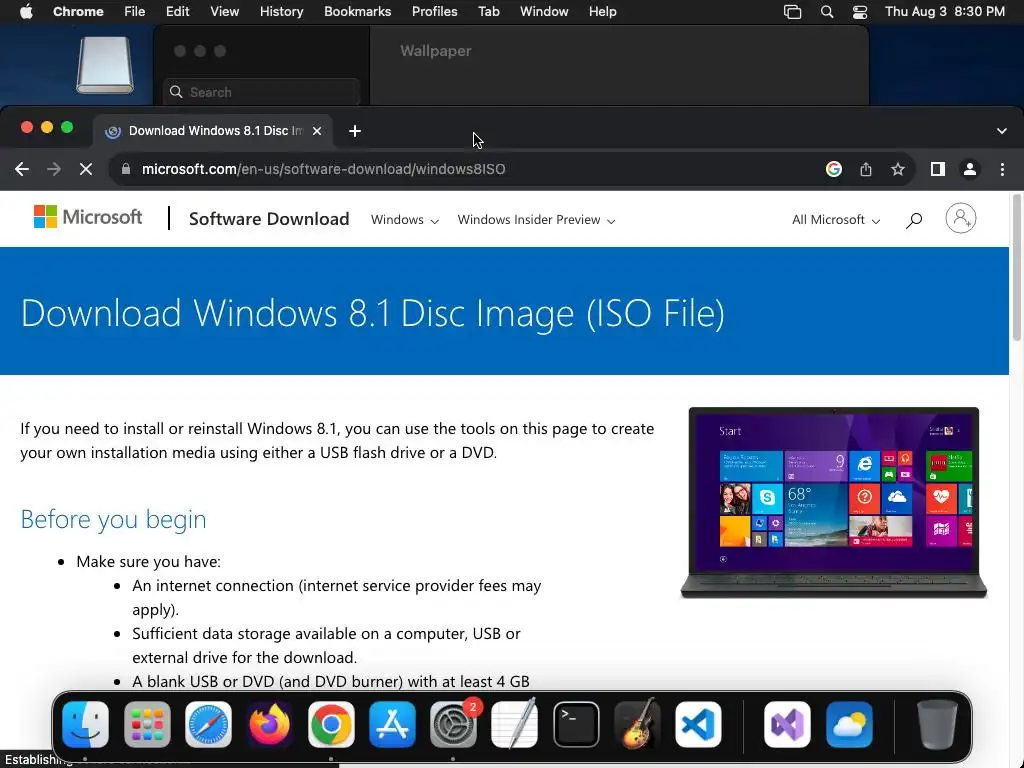1024x768 pixels.
Task: Click the date and time in the menu bar
Action: pyautogui.click(x=944, y=12)
